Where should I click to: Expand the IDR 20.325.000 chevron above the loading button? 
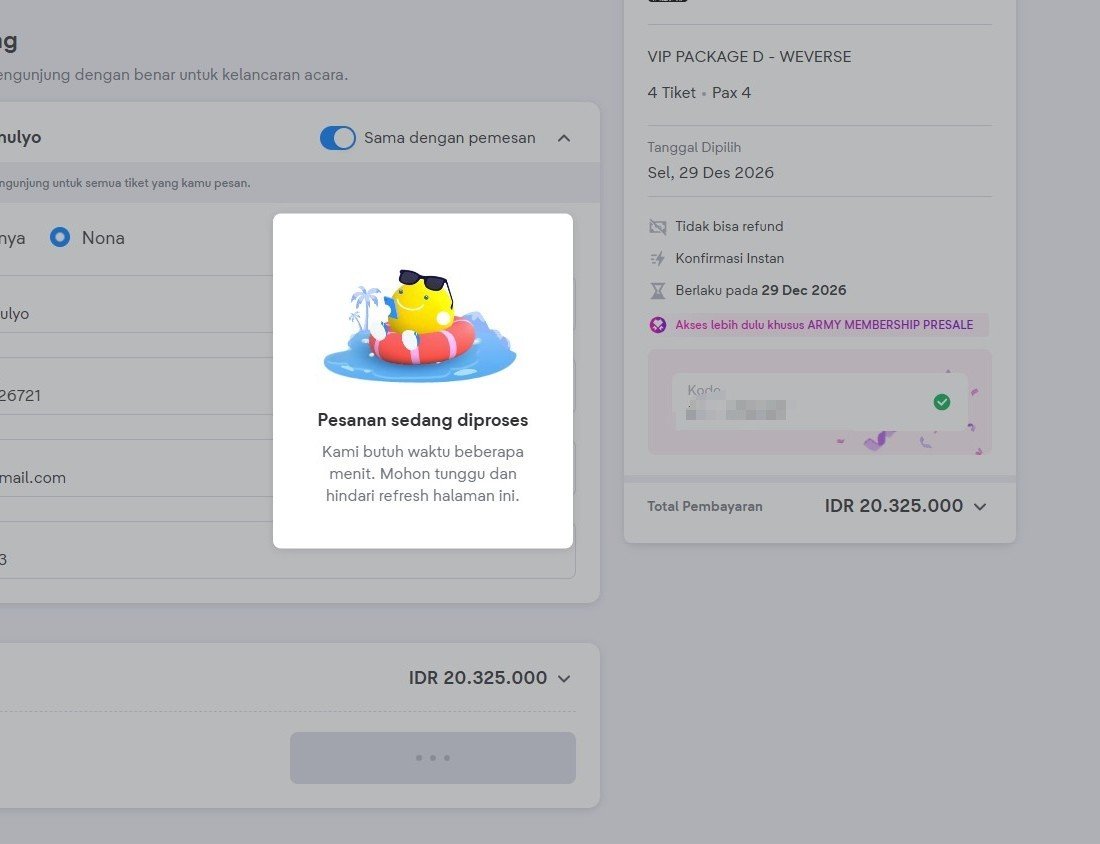[564, 678]
